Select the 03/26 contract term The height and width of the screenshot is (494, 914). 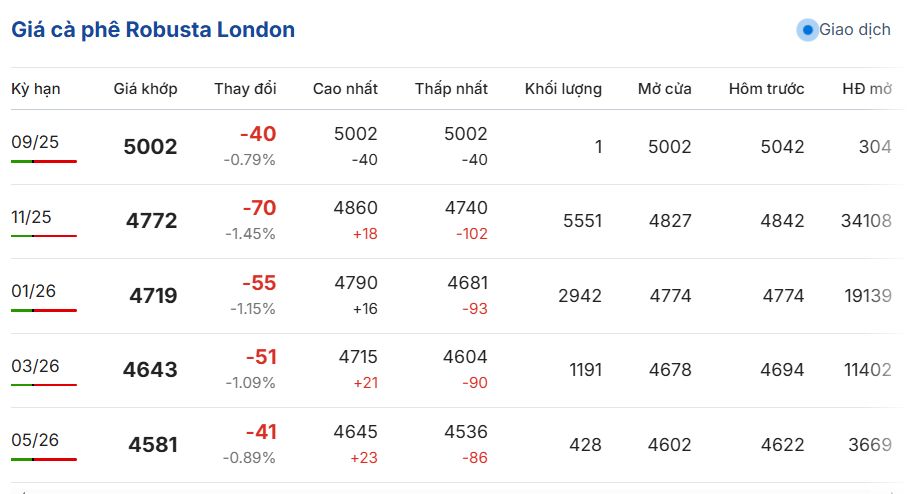click(35, 366)
